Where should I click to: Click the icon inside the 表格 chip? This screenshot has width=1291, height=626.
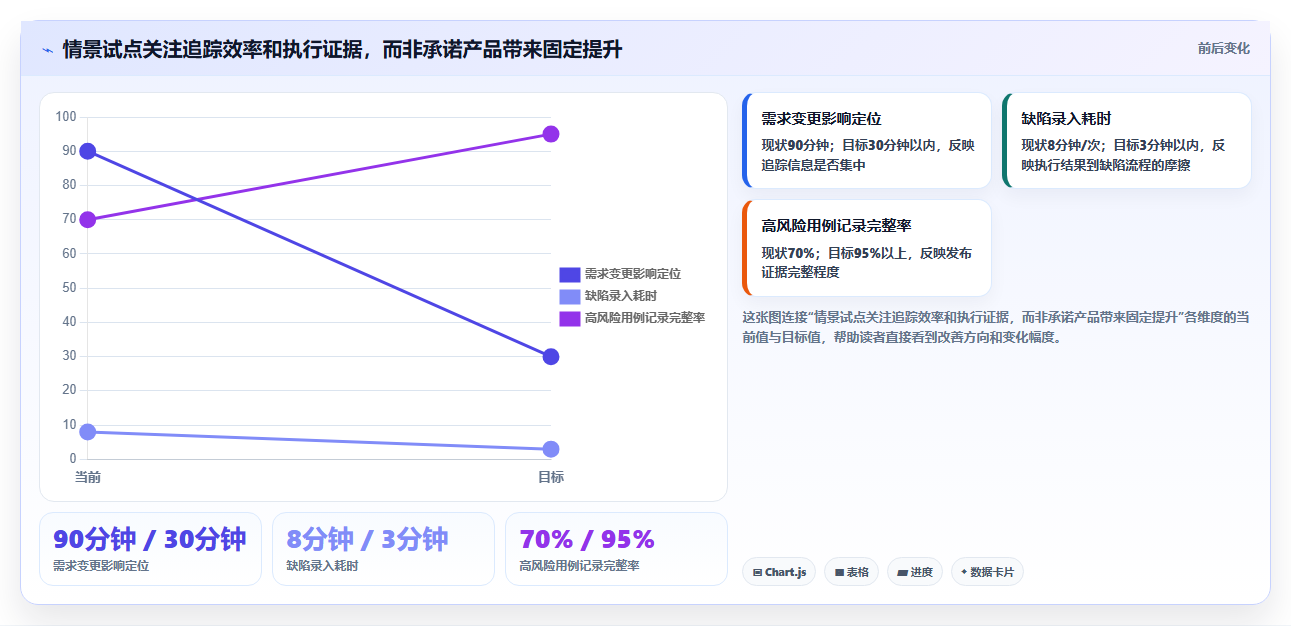tap(839, 573)
